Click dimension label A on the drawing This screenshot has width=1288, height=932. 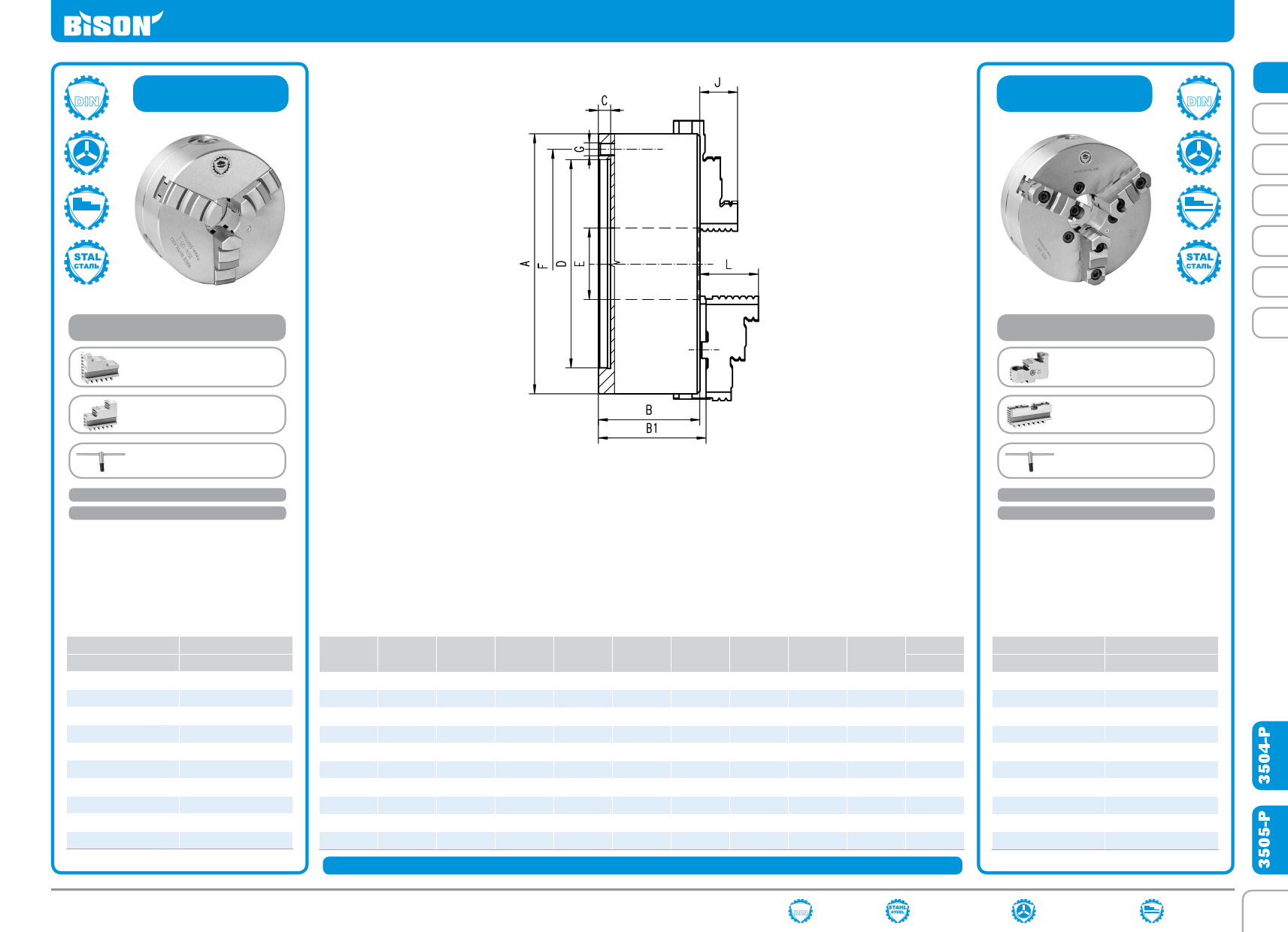click(525, 264)
